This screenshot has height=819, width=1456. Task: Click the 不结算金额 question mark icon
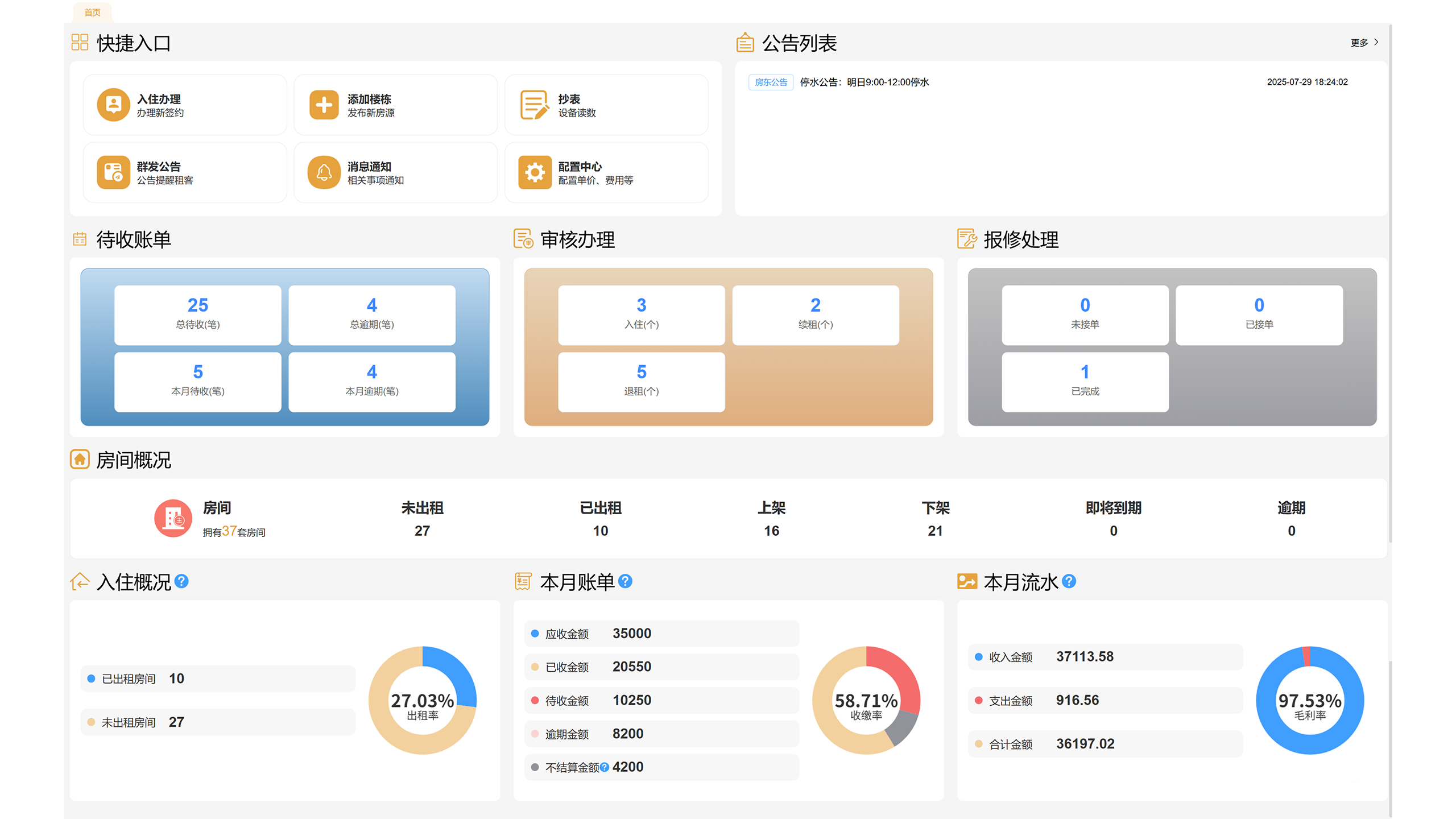[605, 767]
